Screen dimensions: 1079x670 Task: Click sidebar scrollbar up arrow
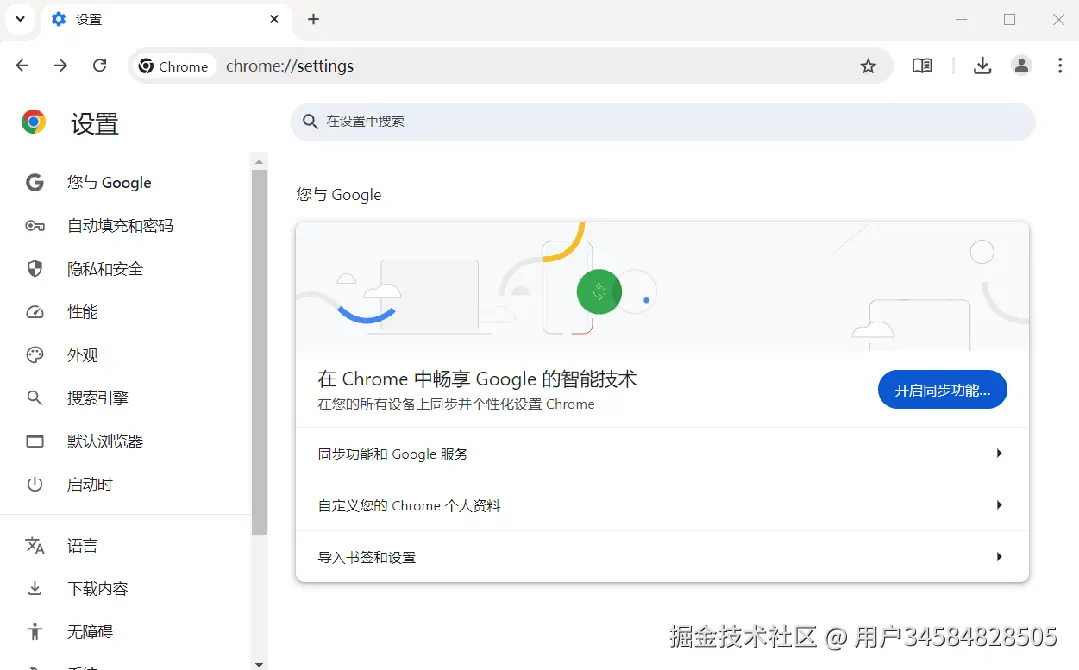(259, 162)
